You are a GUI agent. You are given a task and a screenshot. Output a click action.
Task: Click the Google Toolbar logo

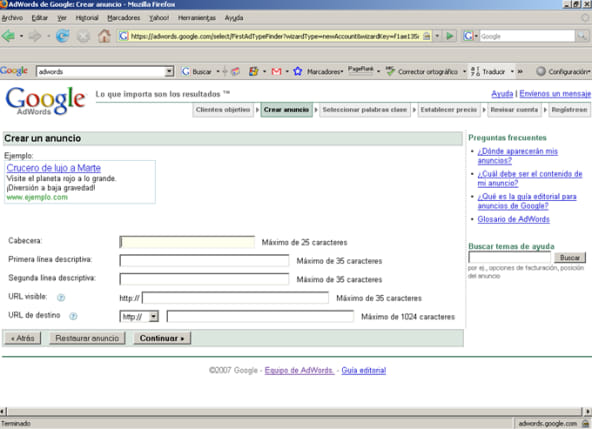pos(14,71)
